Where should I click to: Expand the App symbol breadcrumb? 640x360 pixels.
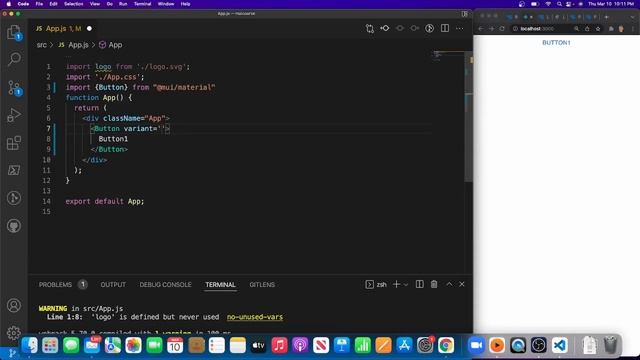pos(111,45)
